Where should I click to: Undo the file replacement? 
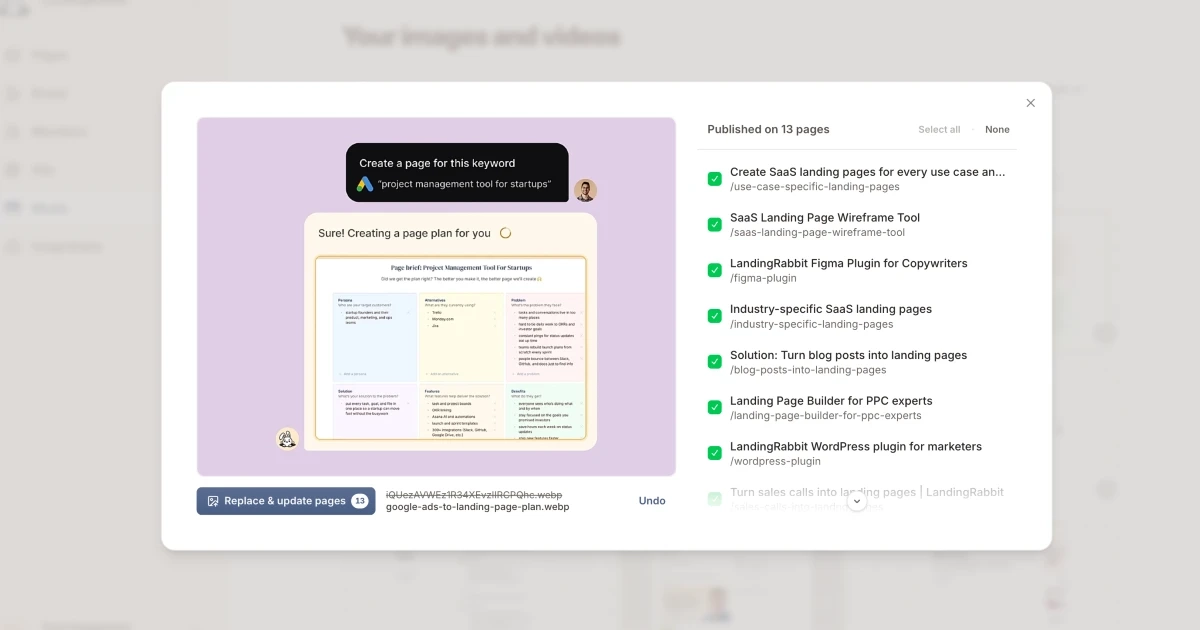[652, 501]
